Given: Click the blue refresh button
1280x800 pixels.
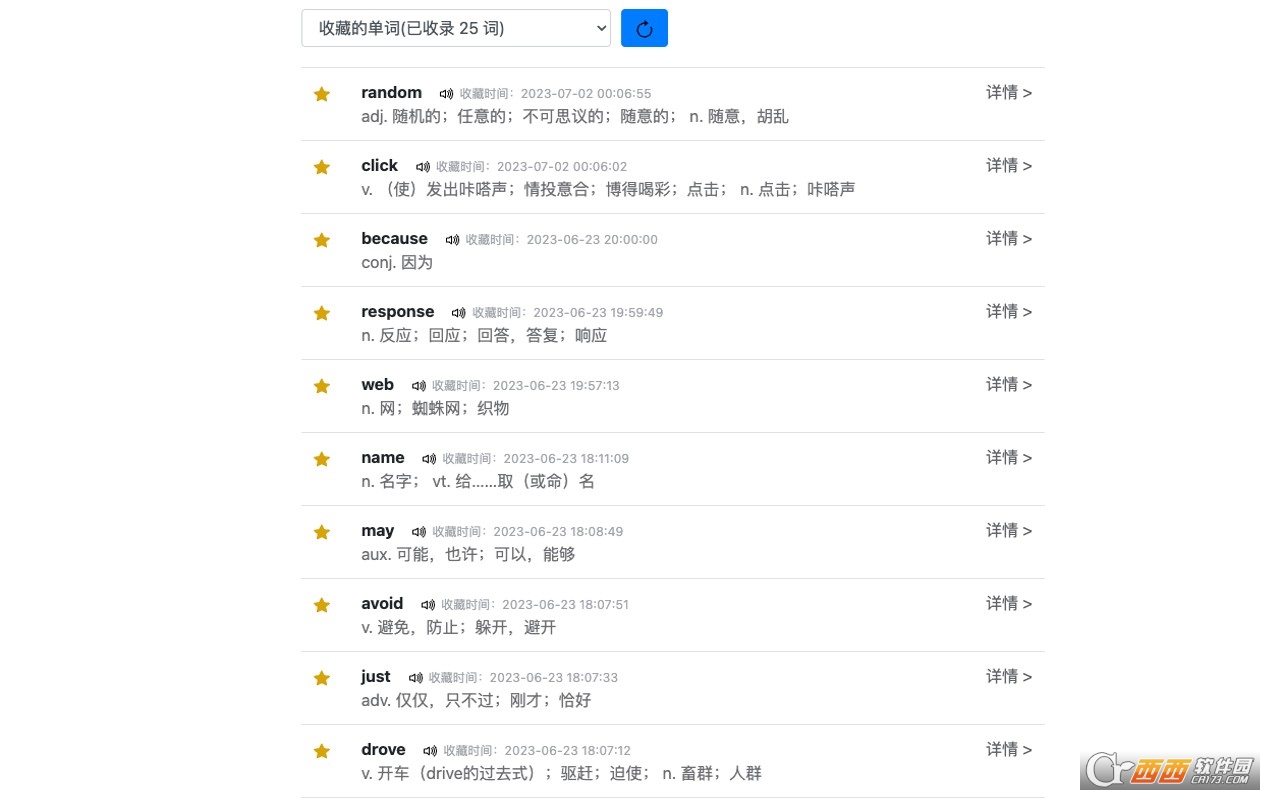Looking at the screenshot, I should 644,28.
